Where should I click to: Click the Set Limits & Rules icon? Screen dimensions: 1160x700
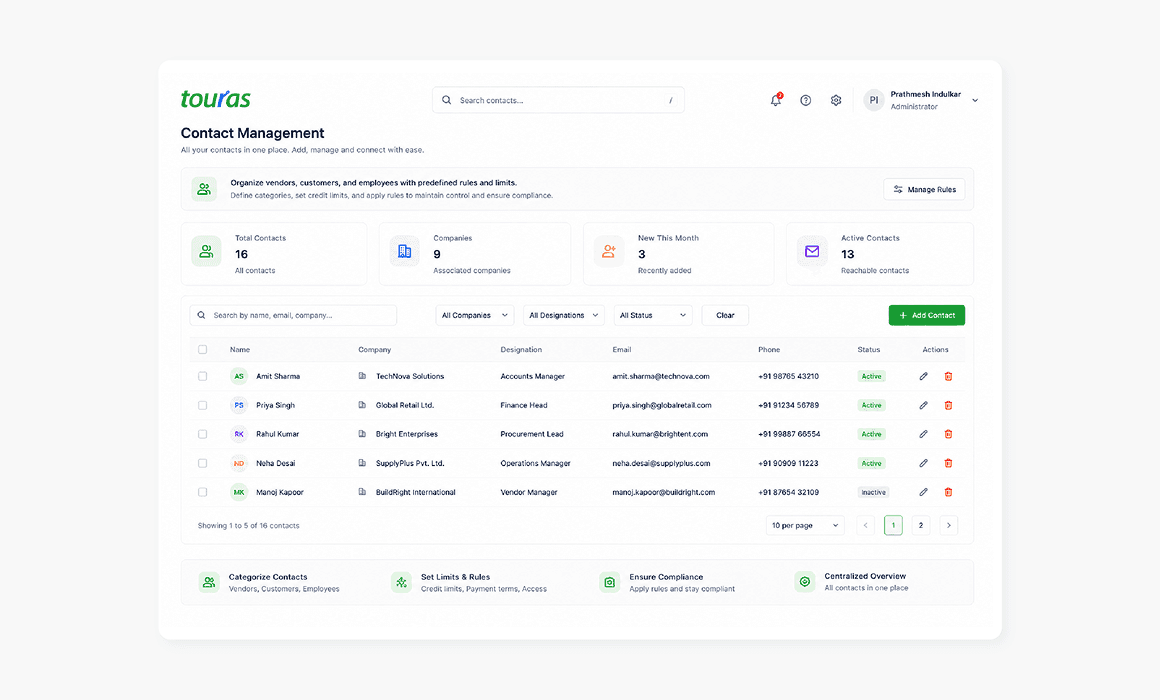click(401, 582)
